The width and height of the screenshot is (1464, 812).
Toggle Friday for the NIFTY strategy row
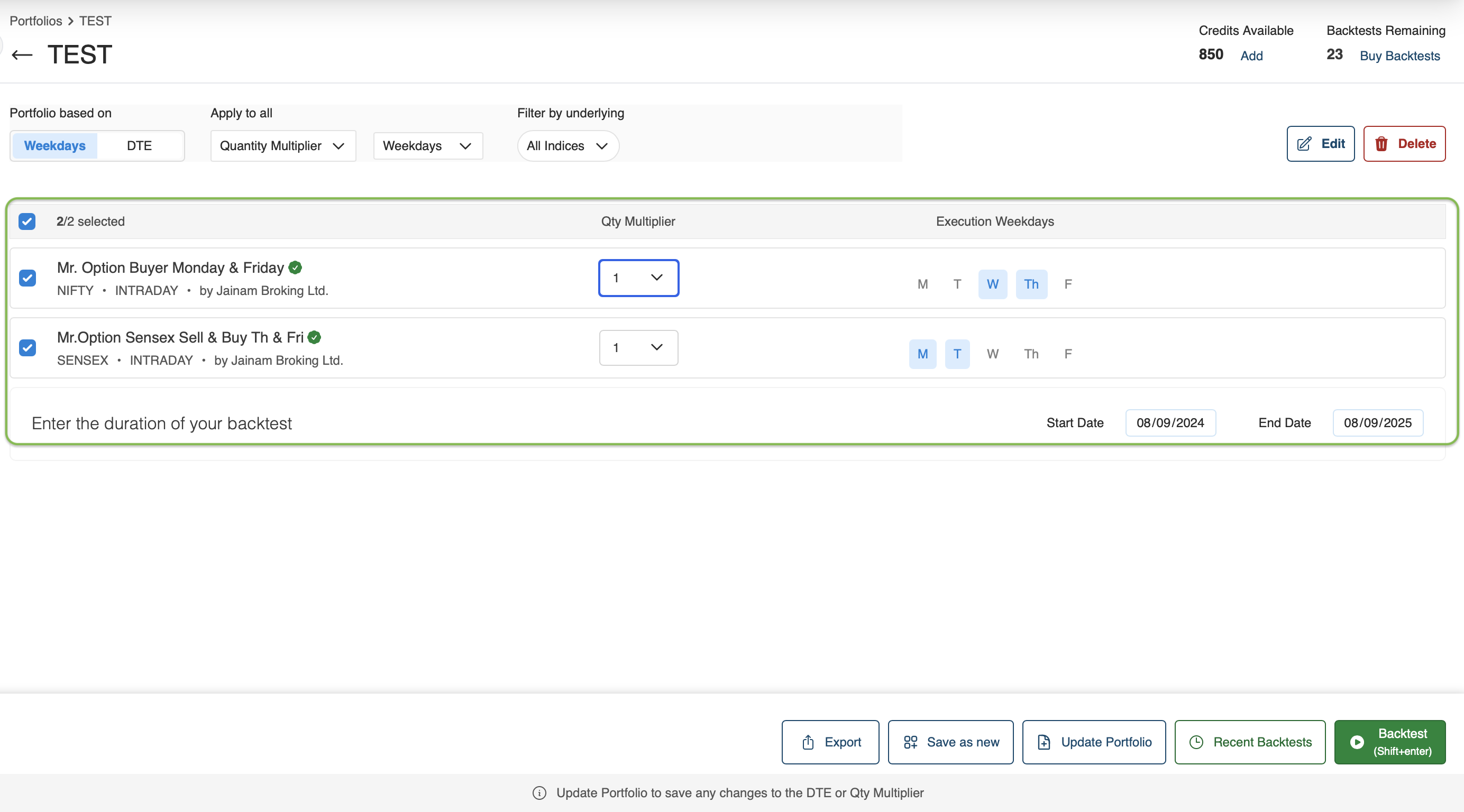1068,284
